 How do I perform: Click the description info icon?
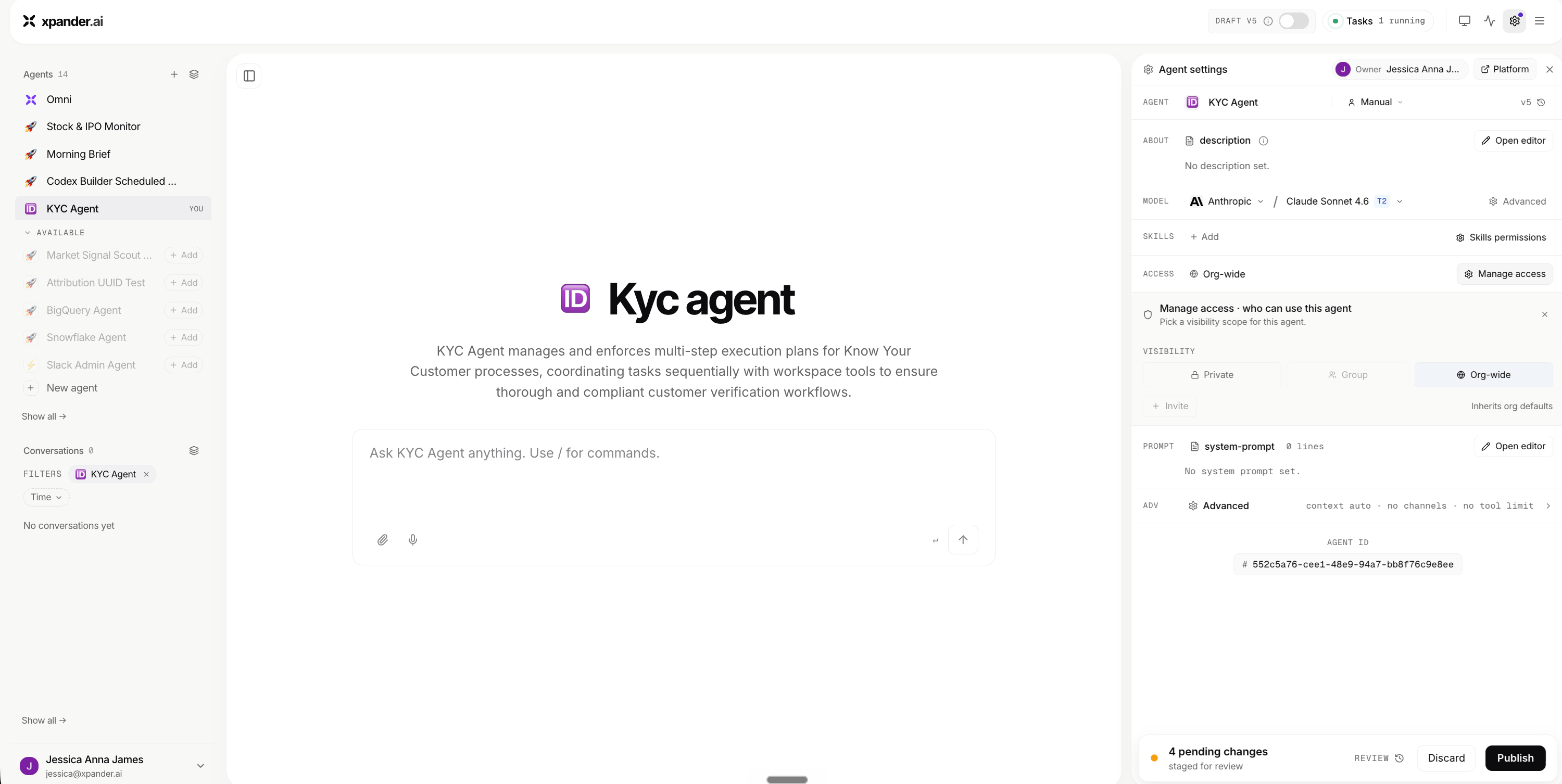coord(1264,141)
